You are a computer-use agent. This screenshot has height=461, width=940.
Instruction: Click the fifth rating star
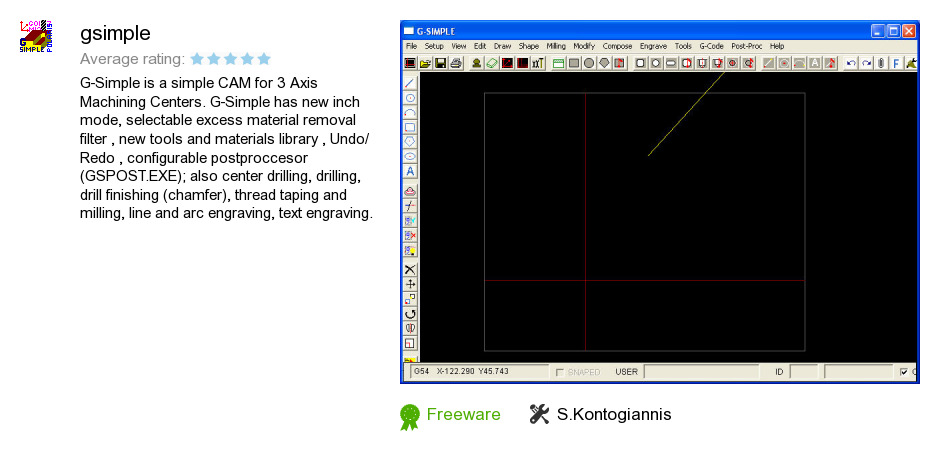(x=264, y=59)
